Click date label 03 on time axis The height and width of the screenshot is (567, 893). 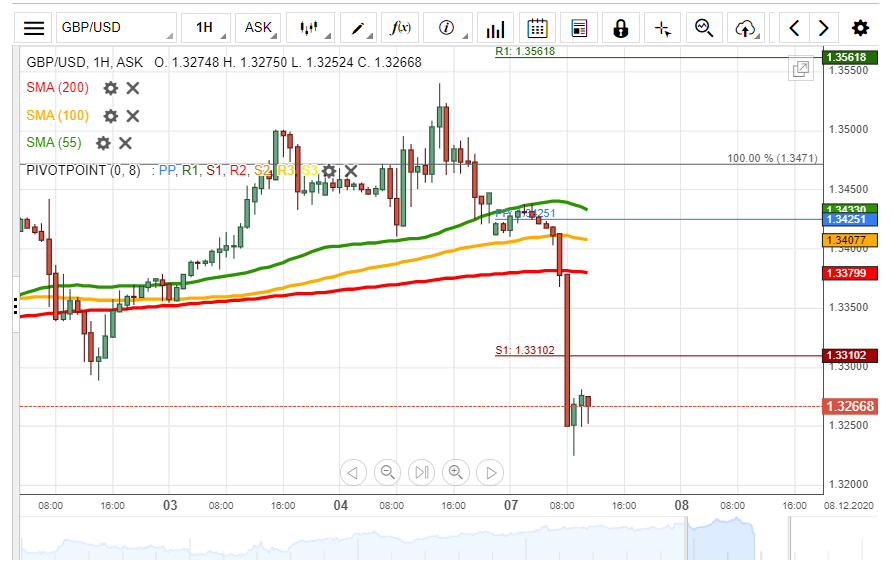click(170, 506)
